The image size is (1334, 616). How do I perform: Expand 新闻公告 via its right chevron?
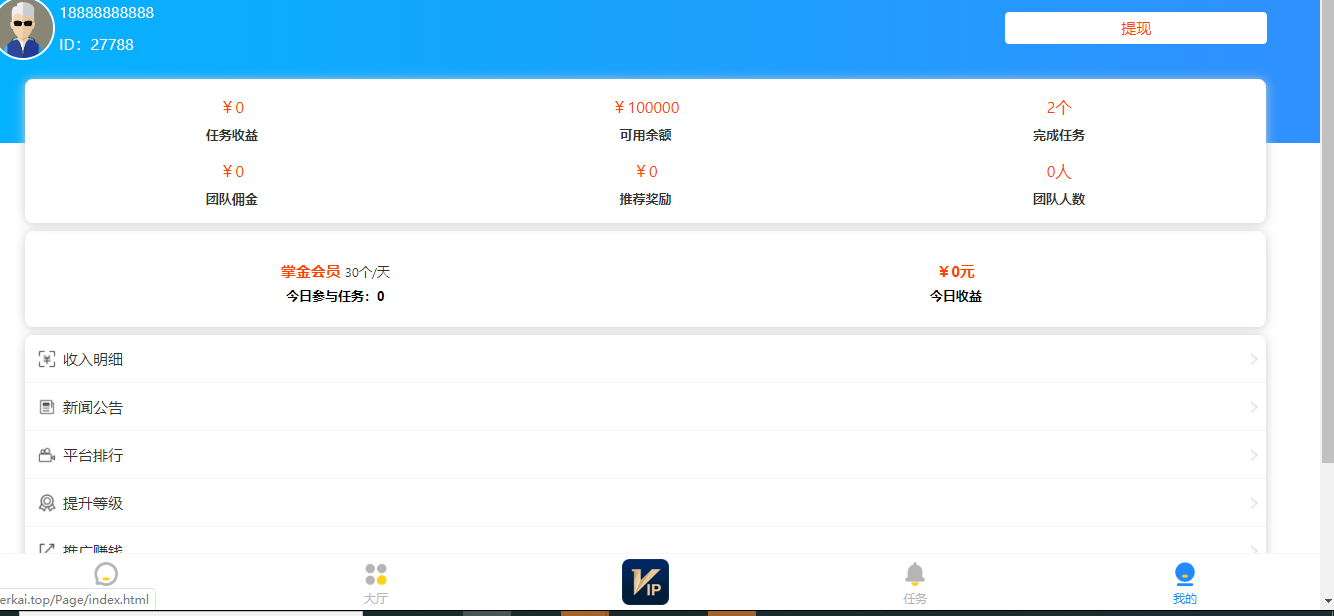1254,407
